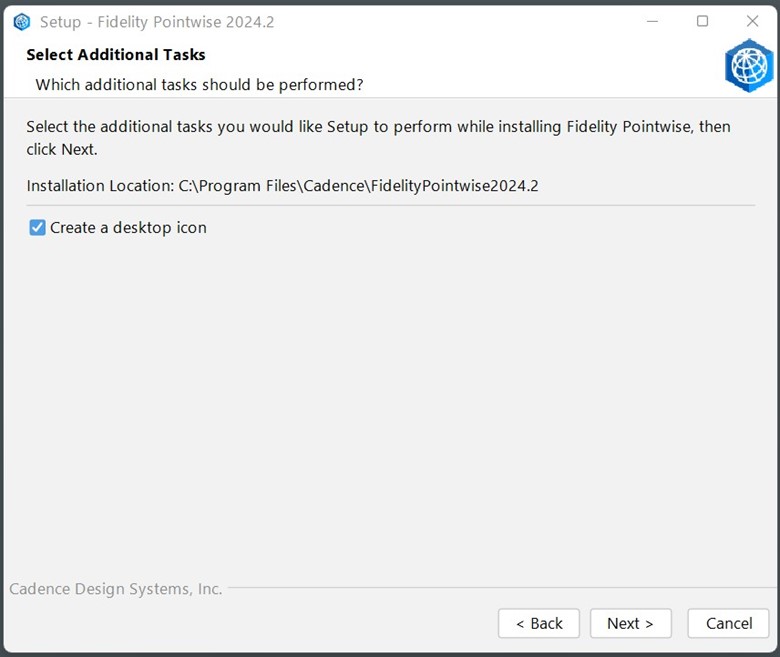This screenshot has width=780, height=657.
Task: Cancel the Fidelity Pointwise installation
Action: [728, 623]
